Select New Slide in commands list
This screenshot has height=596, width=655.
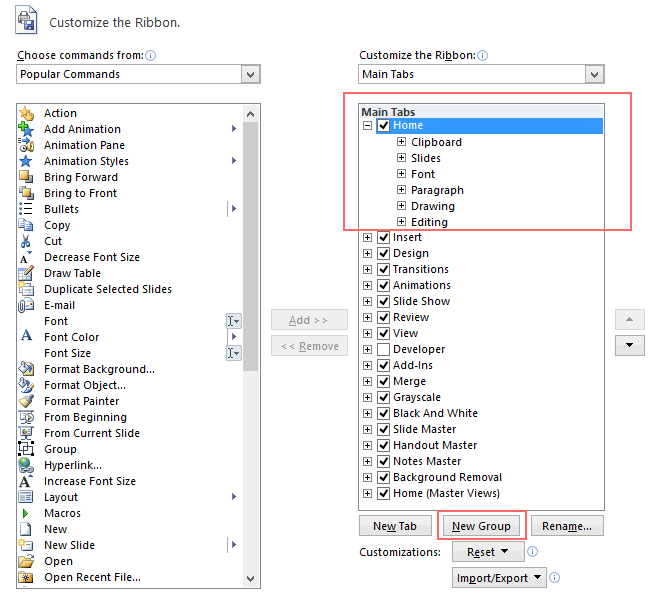[x=69, y=545]
